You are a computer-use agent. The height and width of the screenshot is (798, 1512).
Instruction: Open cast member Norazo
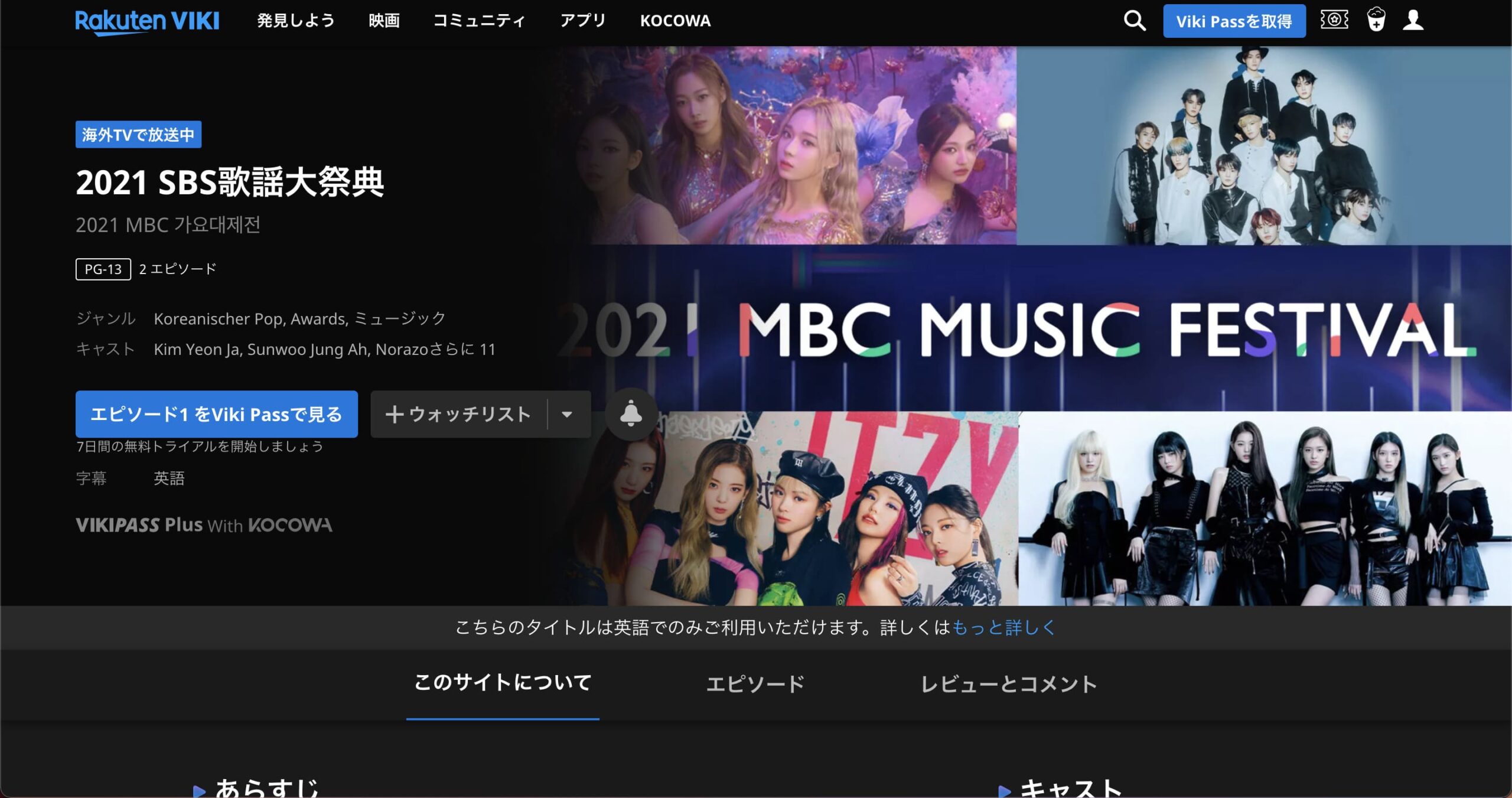pos(402,350)
